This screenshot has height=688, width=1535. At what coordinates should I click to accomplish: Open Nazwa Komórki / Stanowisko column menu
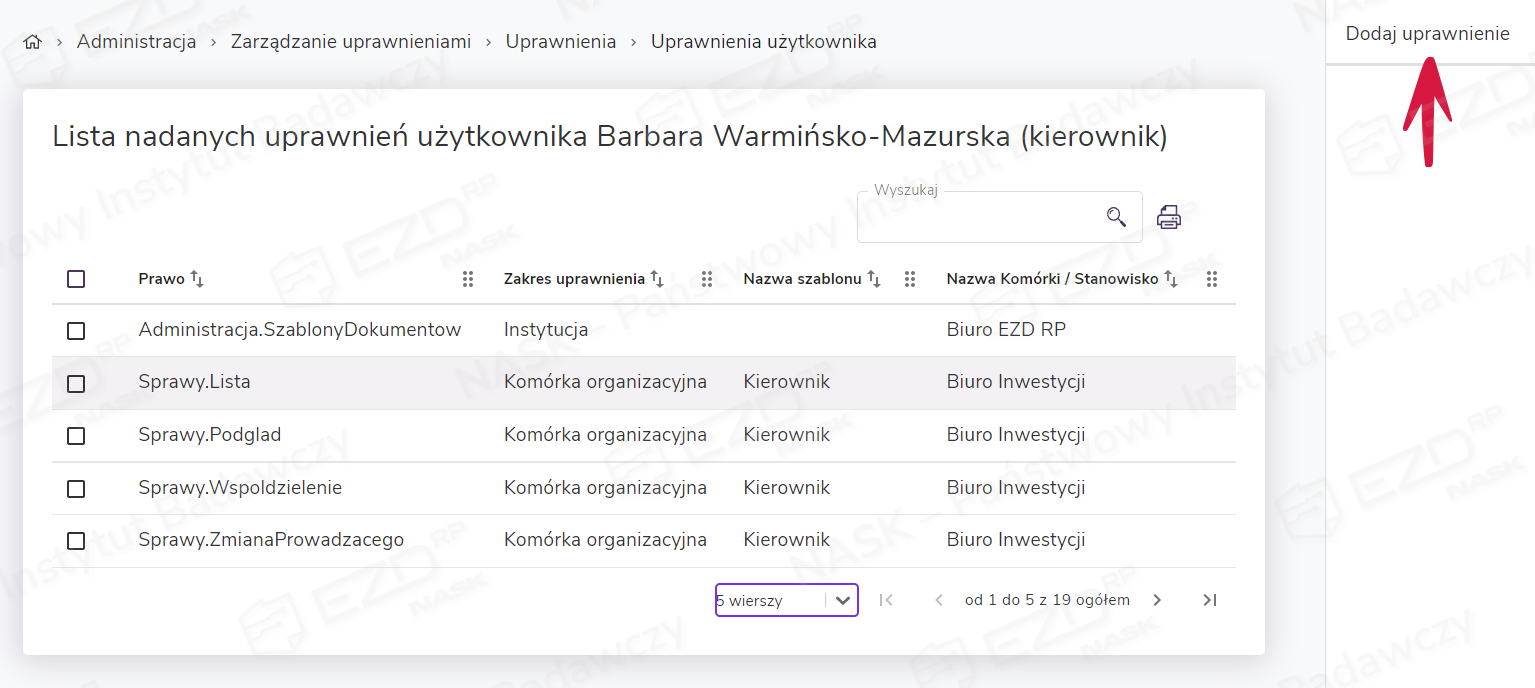pos(1212,279)
